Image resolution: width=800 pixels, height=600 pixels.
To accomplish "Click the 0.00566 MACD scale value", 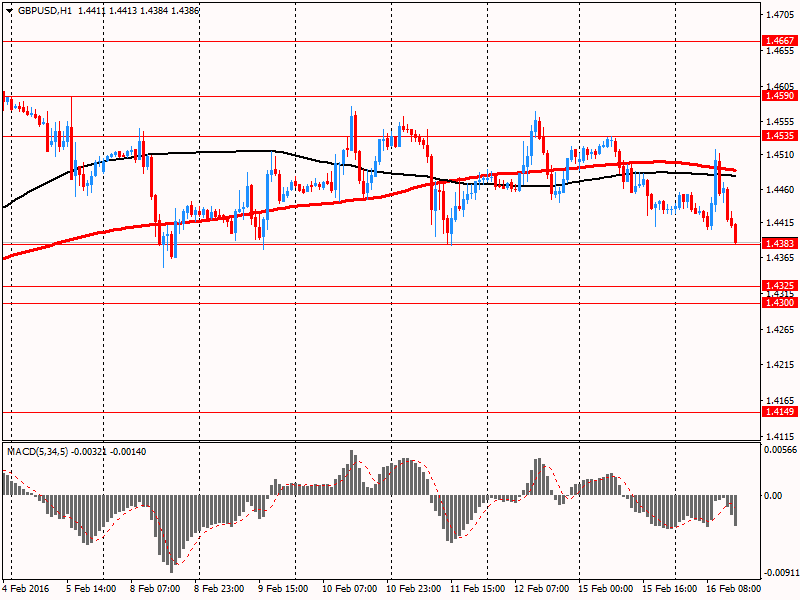I will tap(779, 451).
